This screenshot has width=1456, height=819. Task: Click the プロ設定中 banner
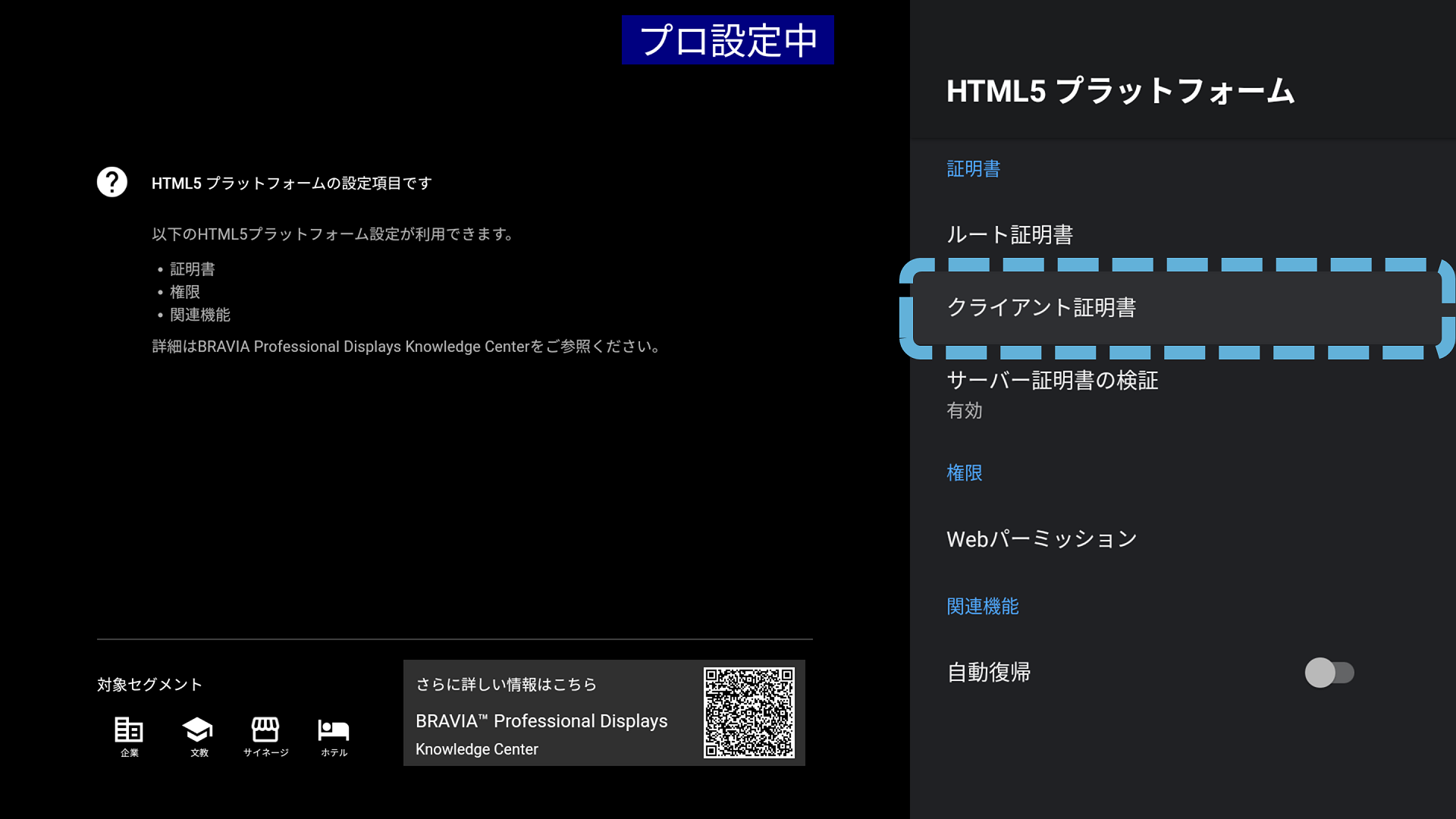pos(727,40)
